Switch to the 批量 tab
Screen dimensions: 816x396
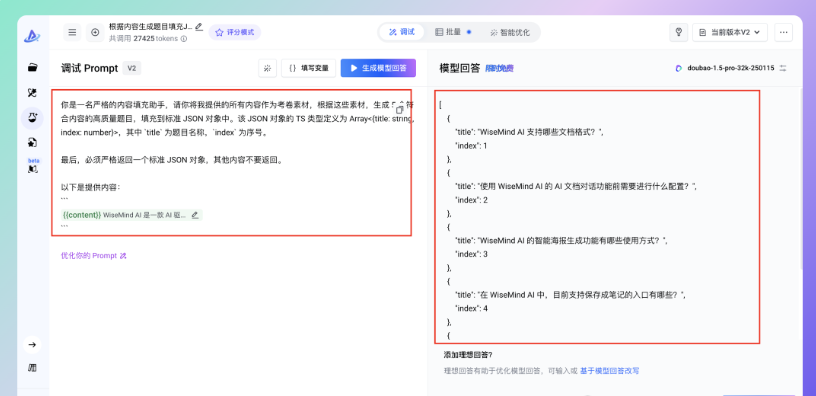(453, 32)
